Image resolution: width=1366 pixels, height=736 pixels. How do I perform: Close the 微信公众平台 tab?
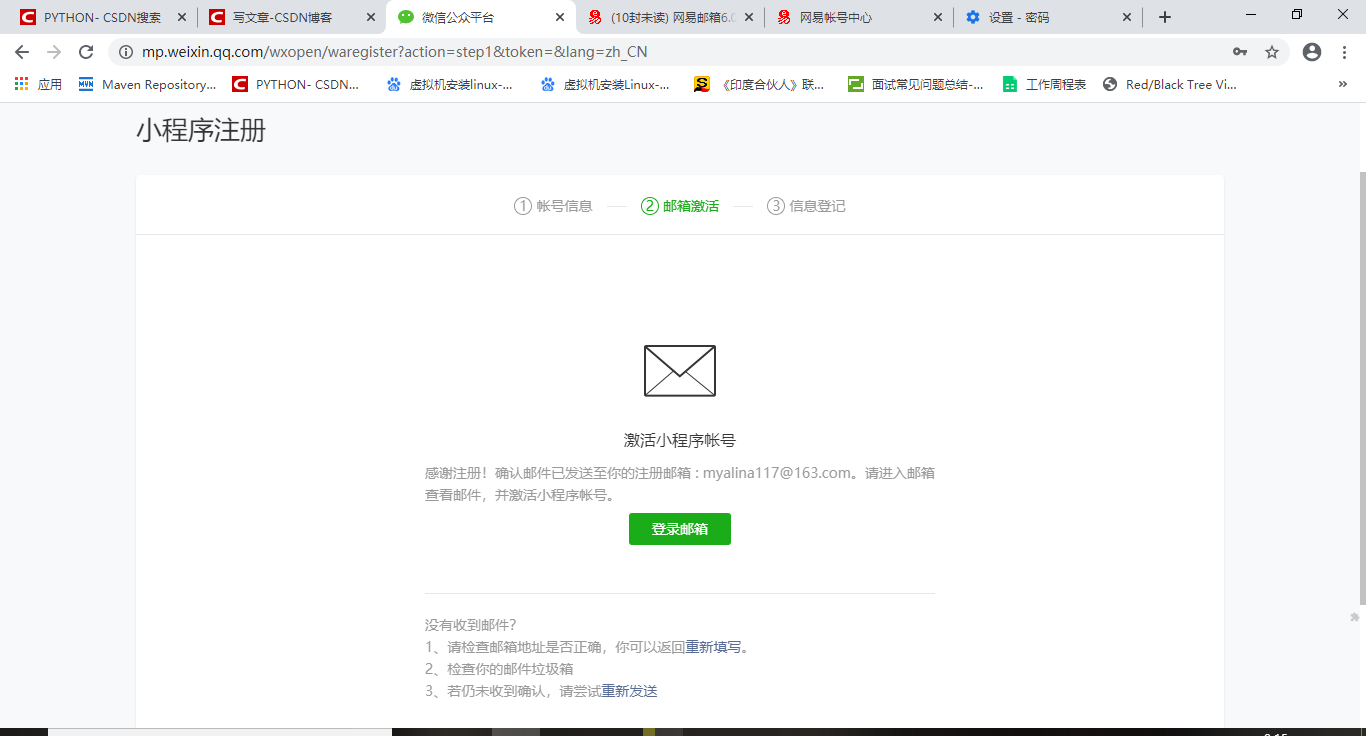560,17
